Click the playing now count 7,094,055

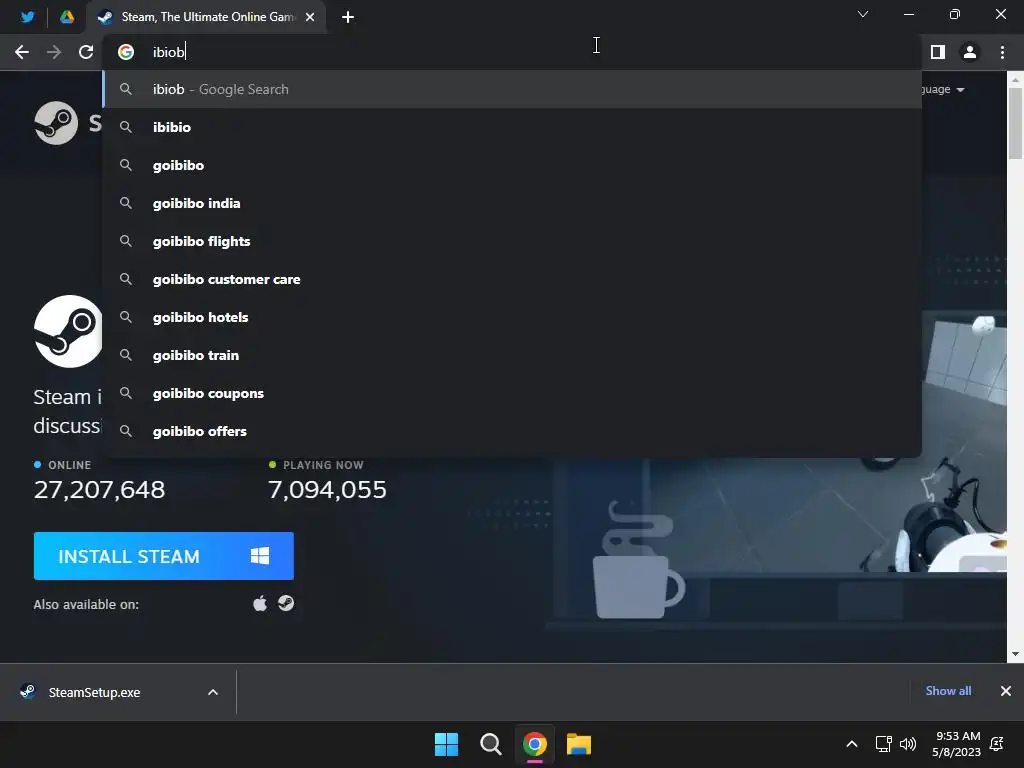[x=327, y=490]
